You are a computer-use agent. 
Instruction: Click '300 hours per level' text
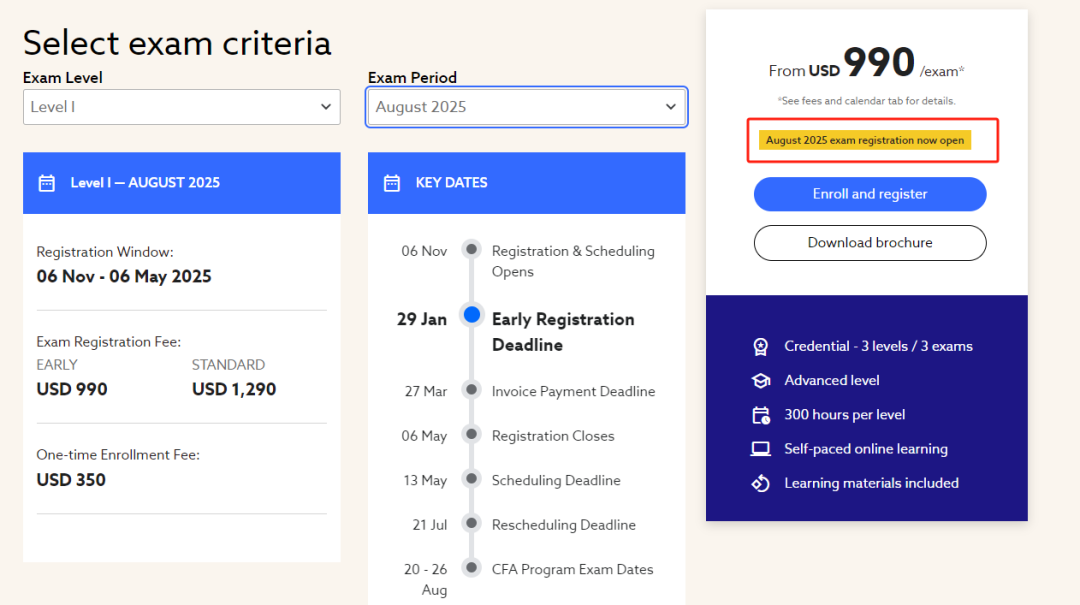tap(844, 415)
